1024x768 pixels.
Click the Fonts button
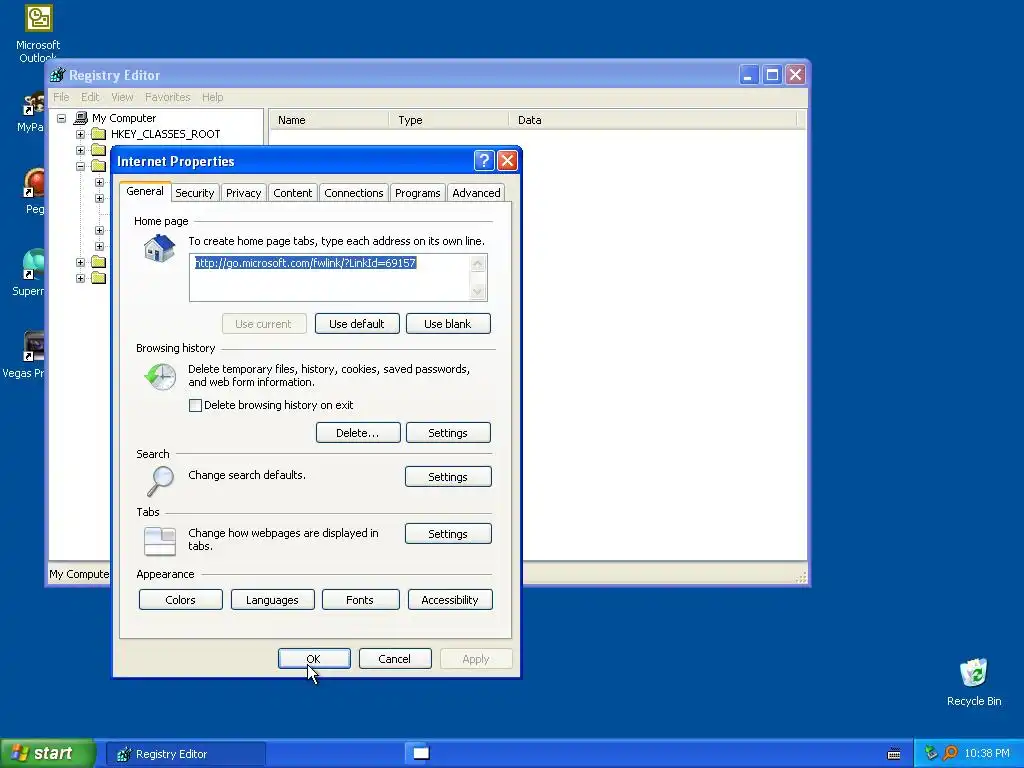[x=360, y=600]
